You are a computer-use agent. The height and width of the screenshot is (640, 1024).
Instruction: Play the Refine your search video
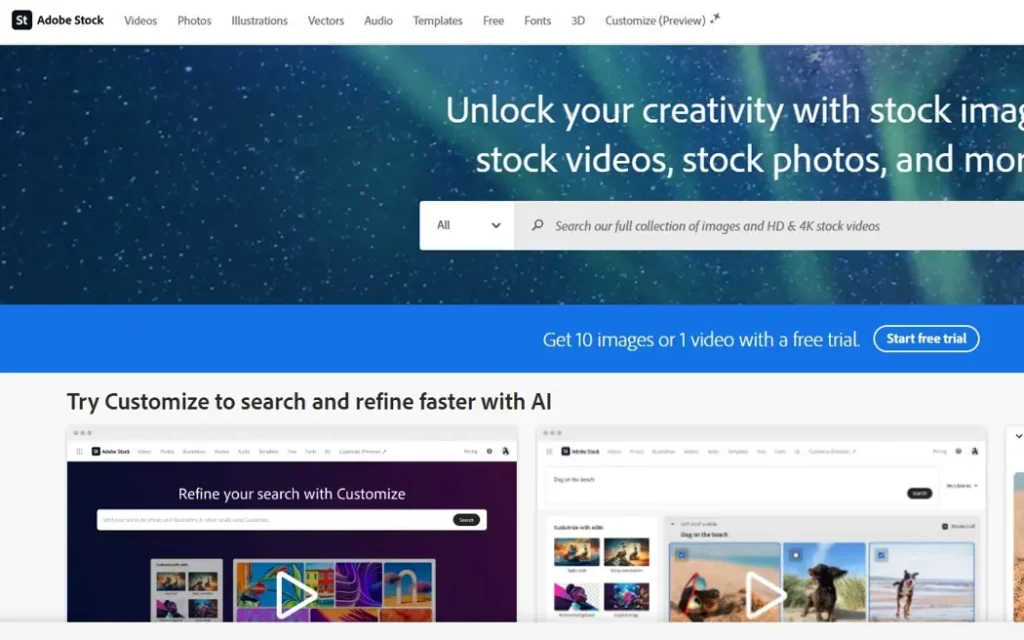point(295,594)
